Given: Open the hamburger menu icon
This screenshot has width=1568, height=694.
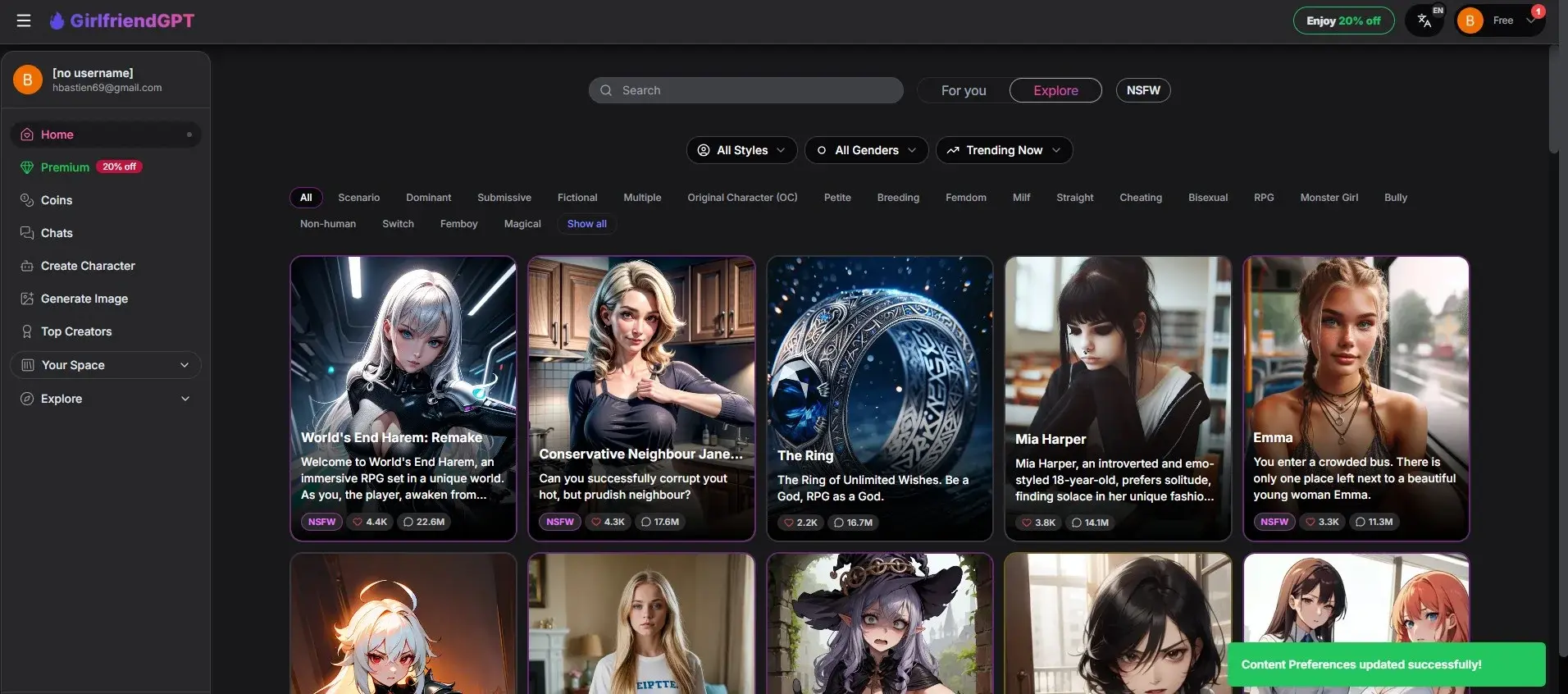Looking at the screenshot, I should (x=24, y=21).
